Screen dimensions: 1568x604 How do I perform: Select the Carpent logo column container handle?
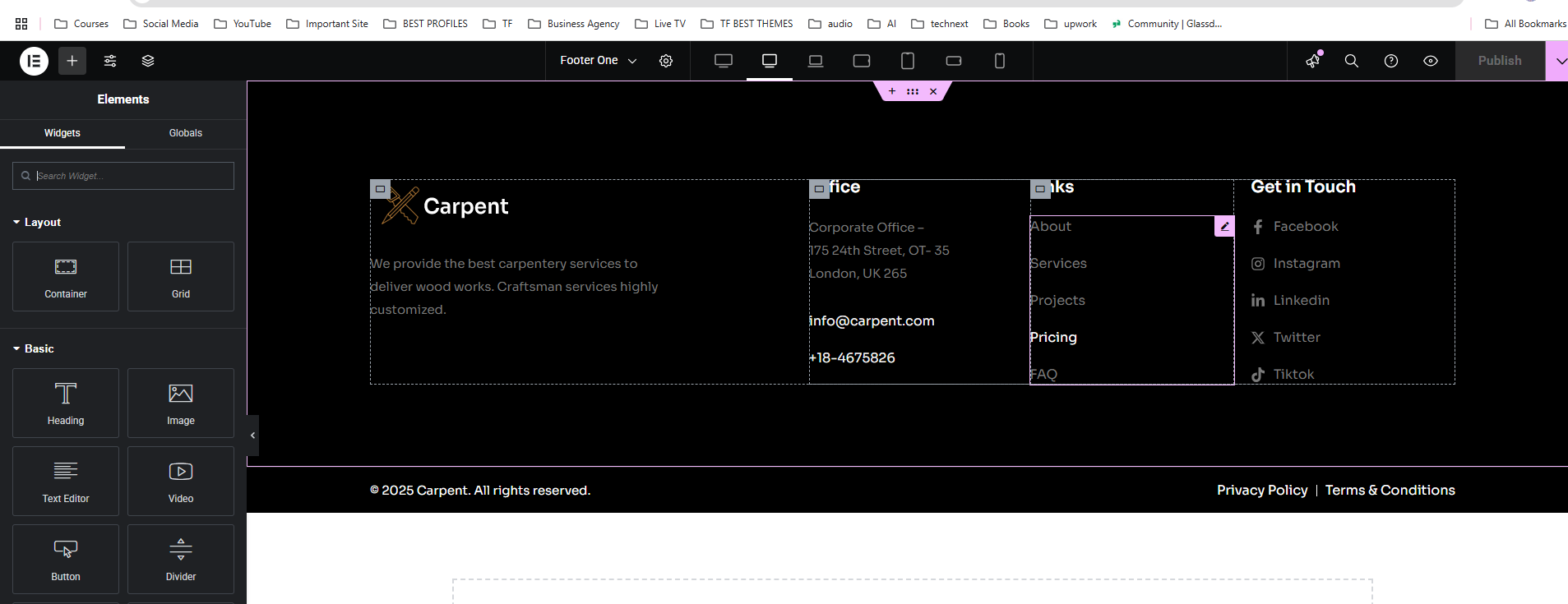pos(380,189)
